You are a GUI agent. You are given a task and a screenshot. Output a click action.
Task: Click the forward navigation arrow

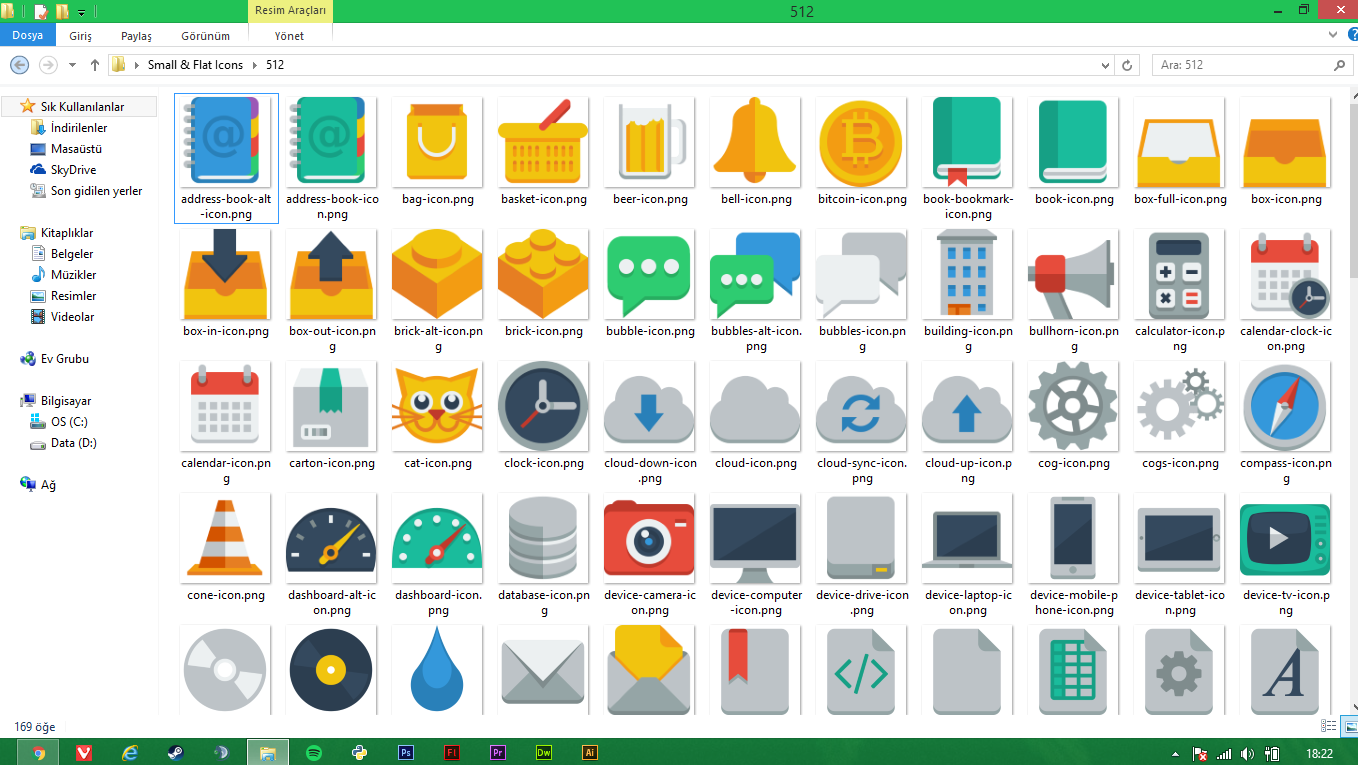(47, 65)
